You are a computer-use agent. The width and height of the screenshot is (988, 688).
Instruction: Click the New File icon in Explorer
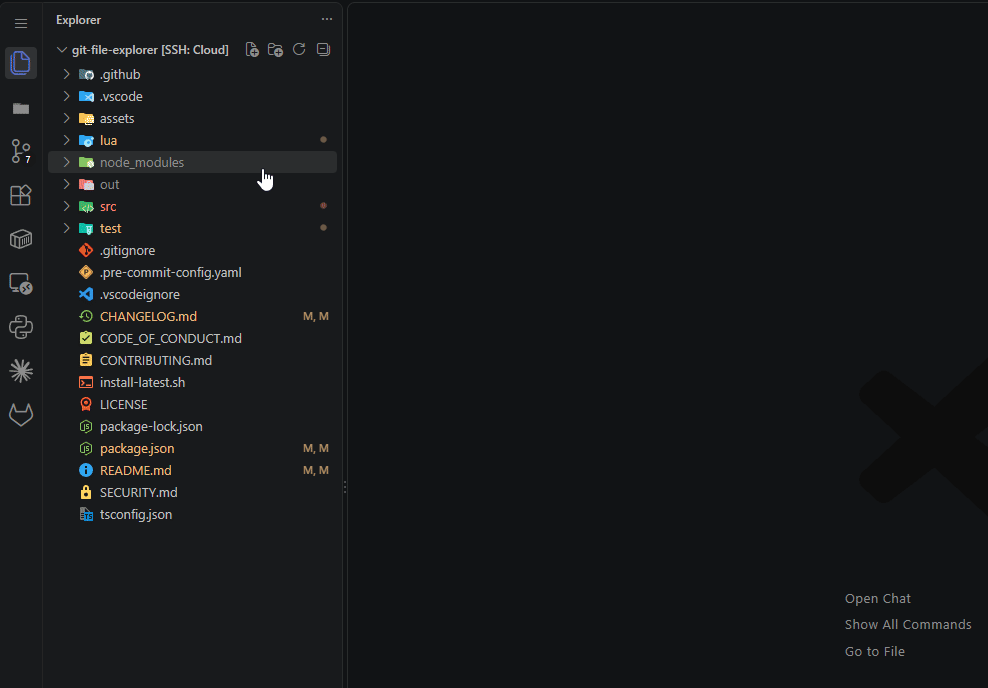click(x=252, y=50)
